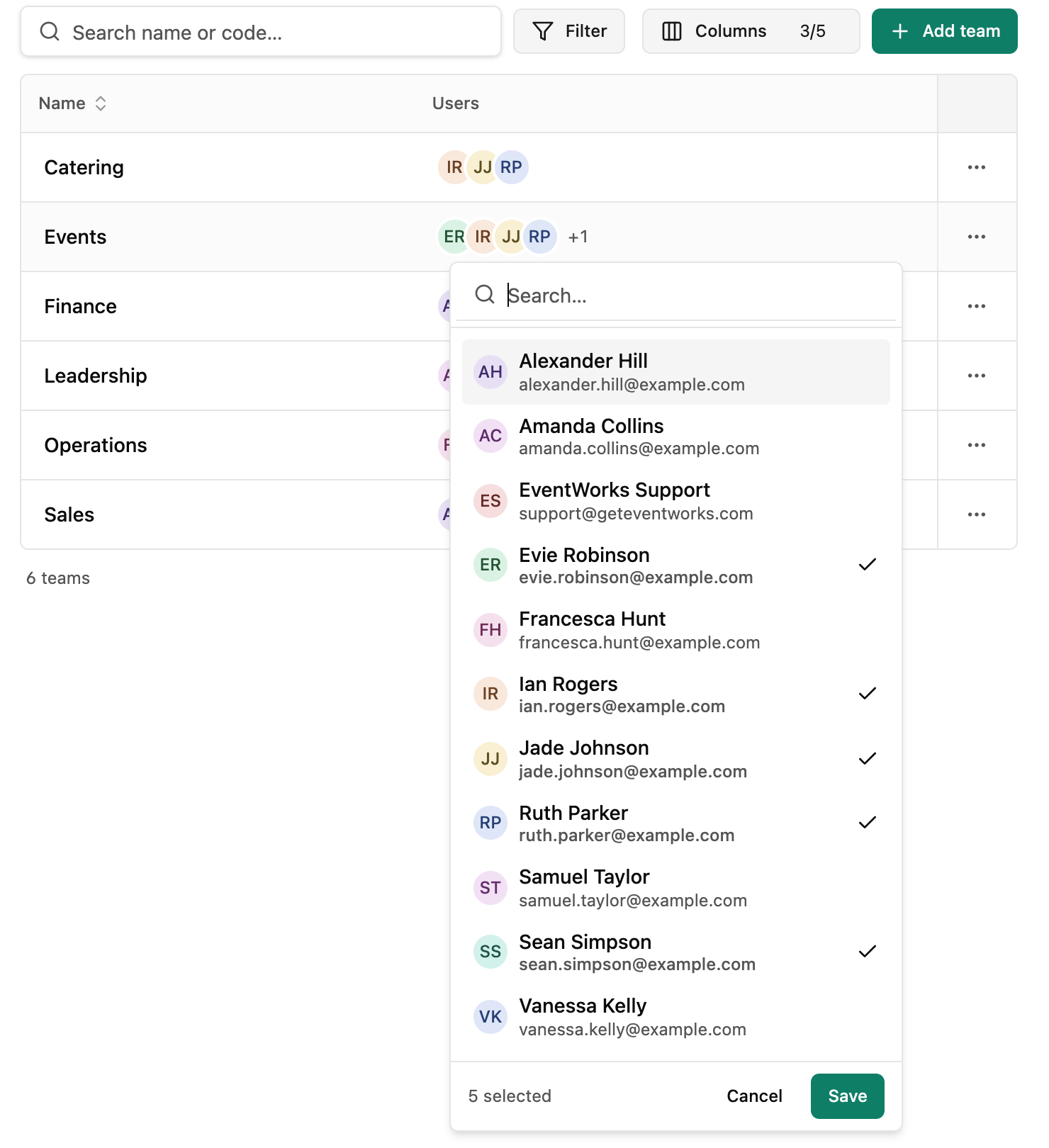Click the Operations team name
This screenshot has height=1148, width=1049.
[x=96, y=445]
